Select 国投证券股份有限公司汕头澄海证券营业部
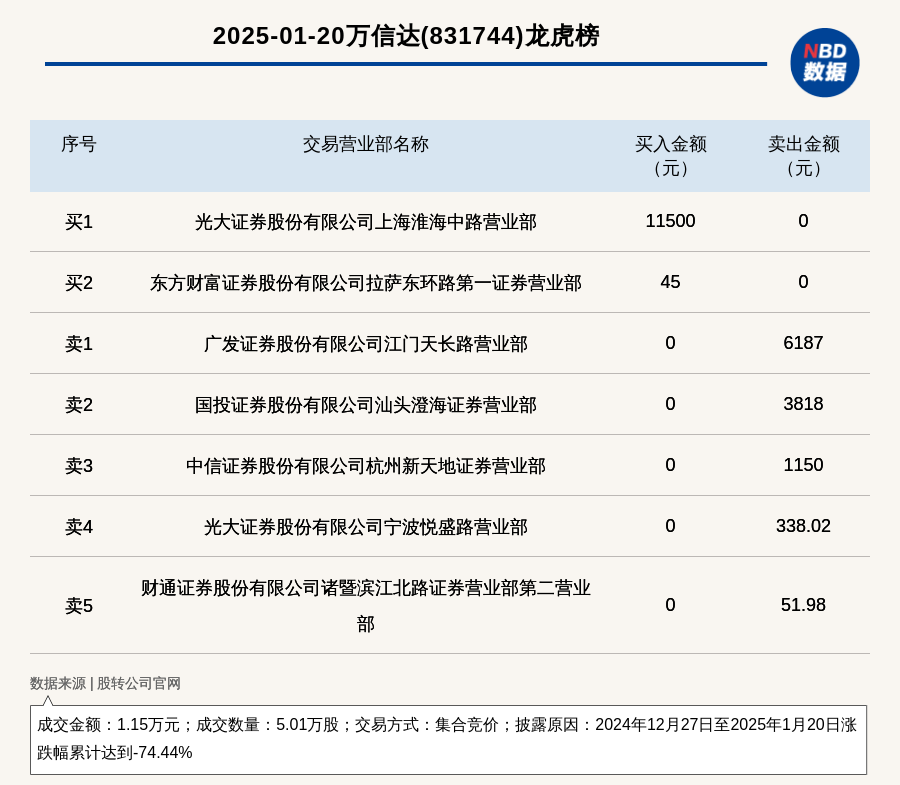 point(366,405)
